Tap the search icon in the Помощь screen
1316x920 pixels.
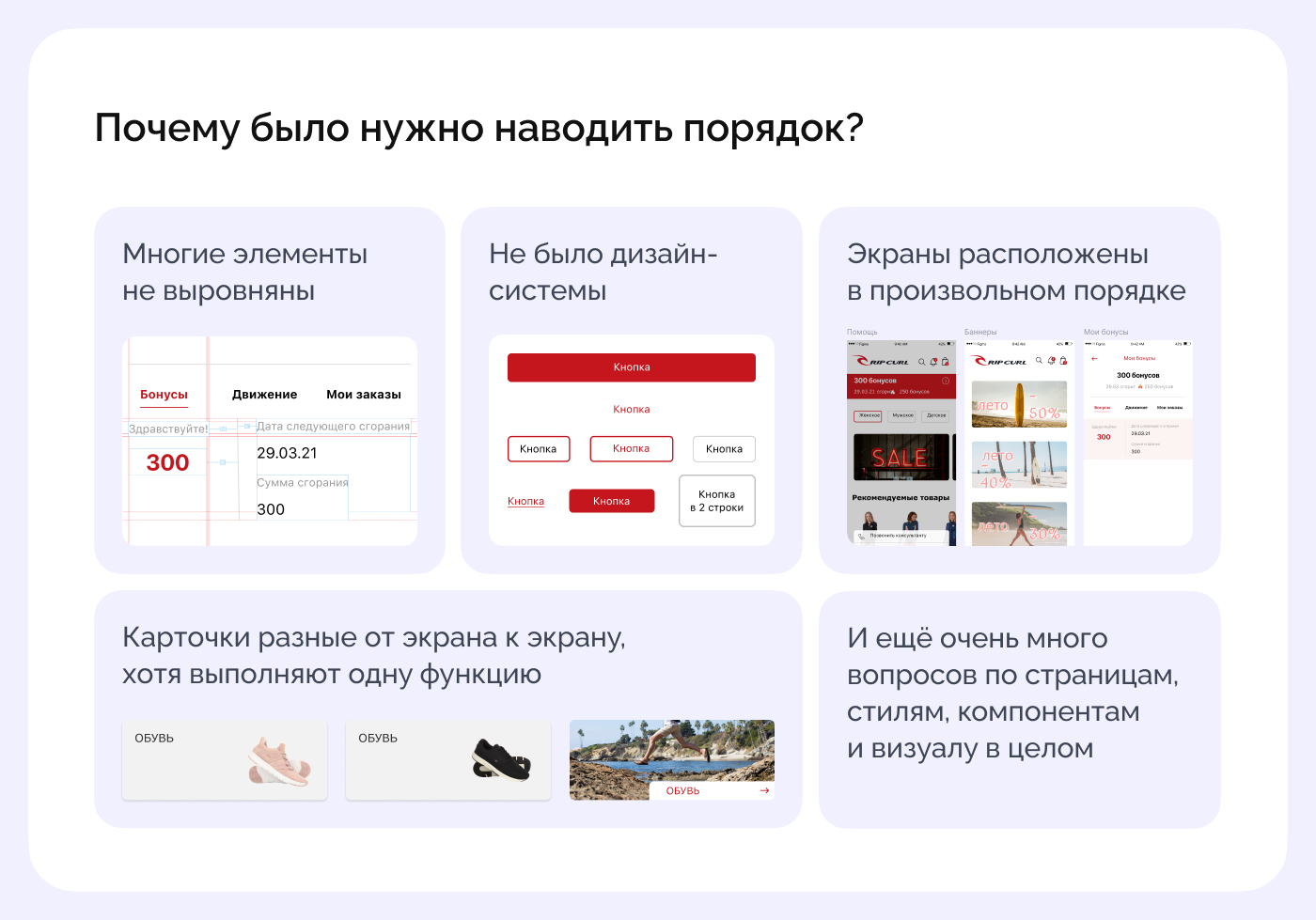921,362
